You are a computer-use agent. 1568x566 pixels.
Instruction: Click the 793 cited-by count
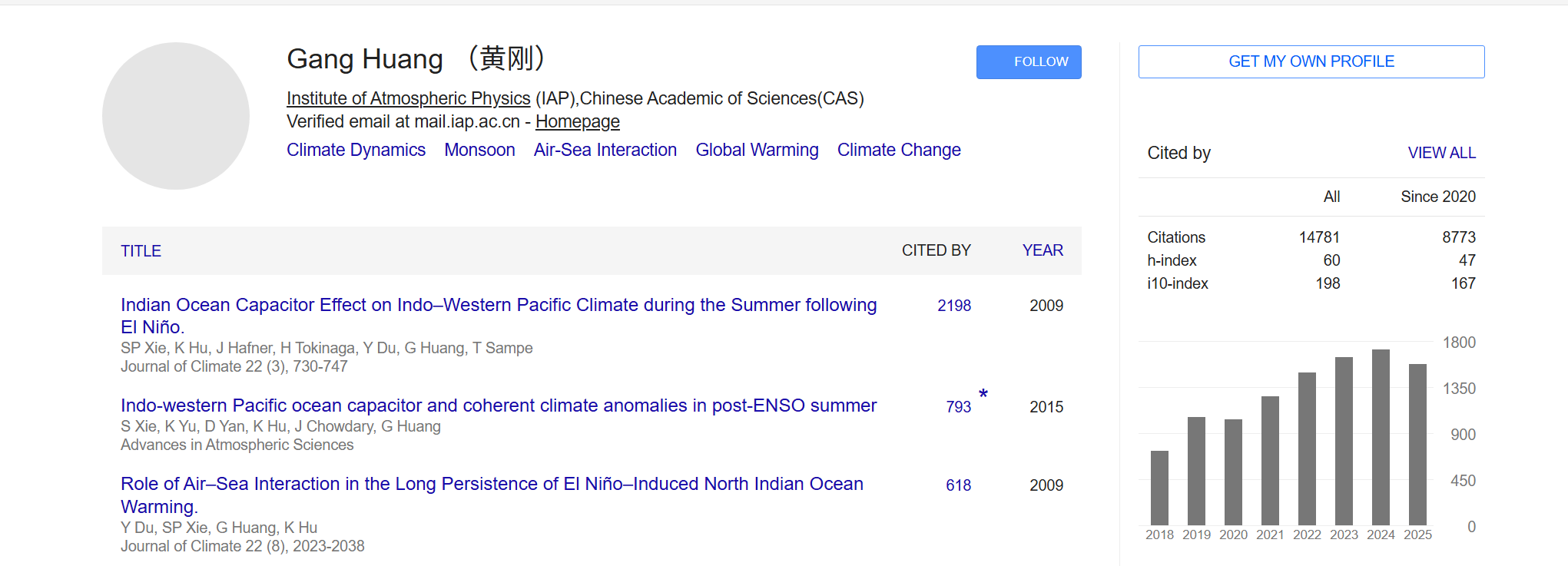point(958,407)
